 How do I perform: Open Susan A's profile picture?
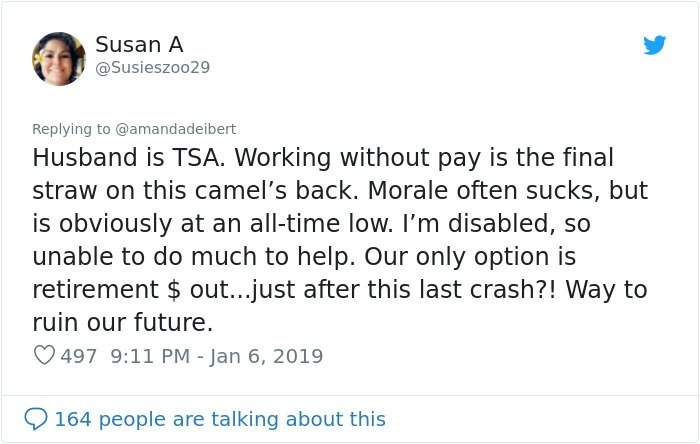[58, 58]
